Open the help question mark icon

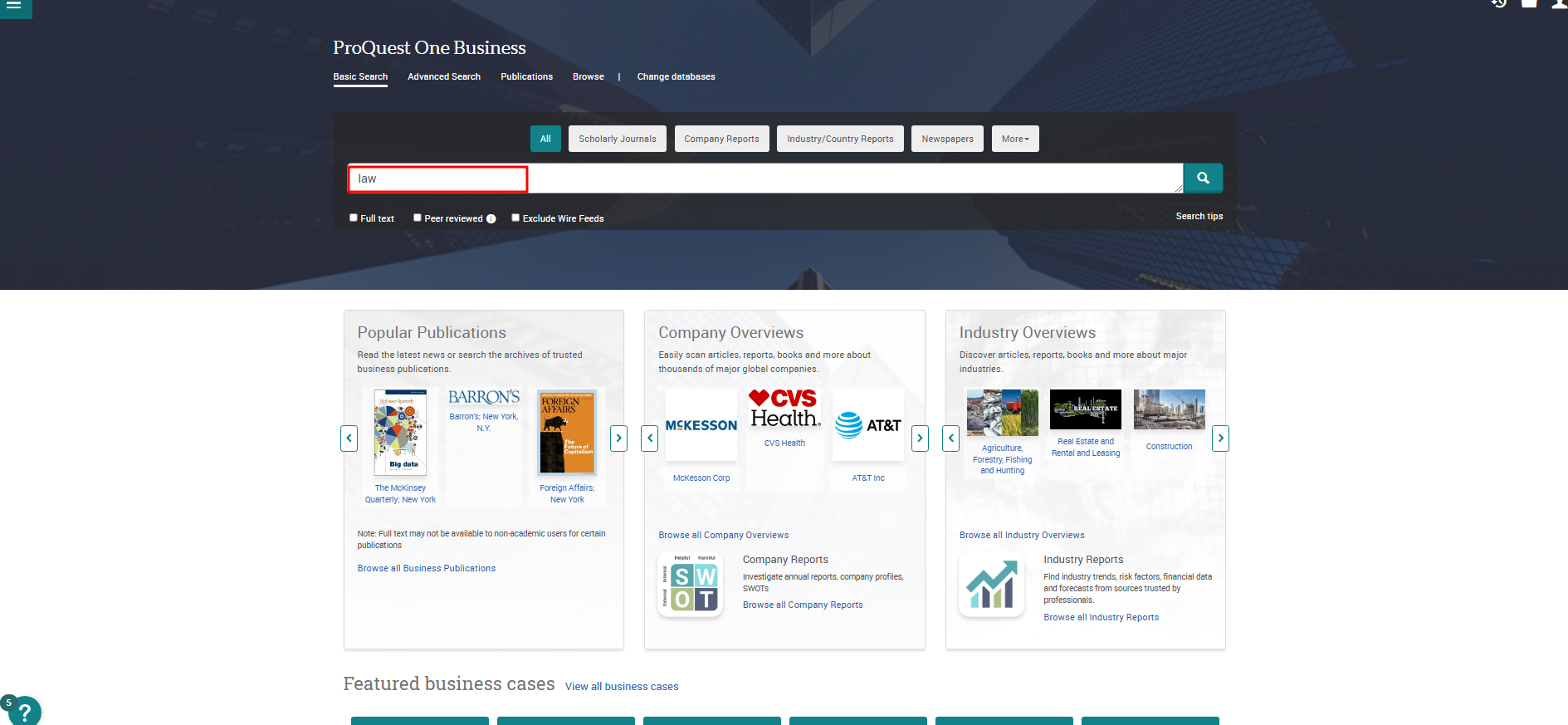coord(25,711)
